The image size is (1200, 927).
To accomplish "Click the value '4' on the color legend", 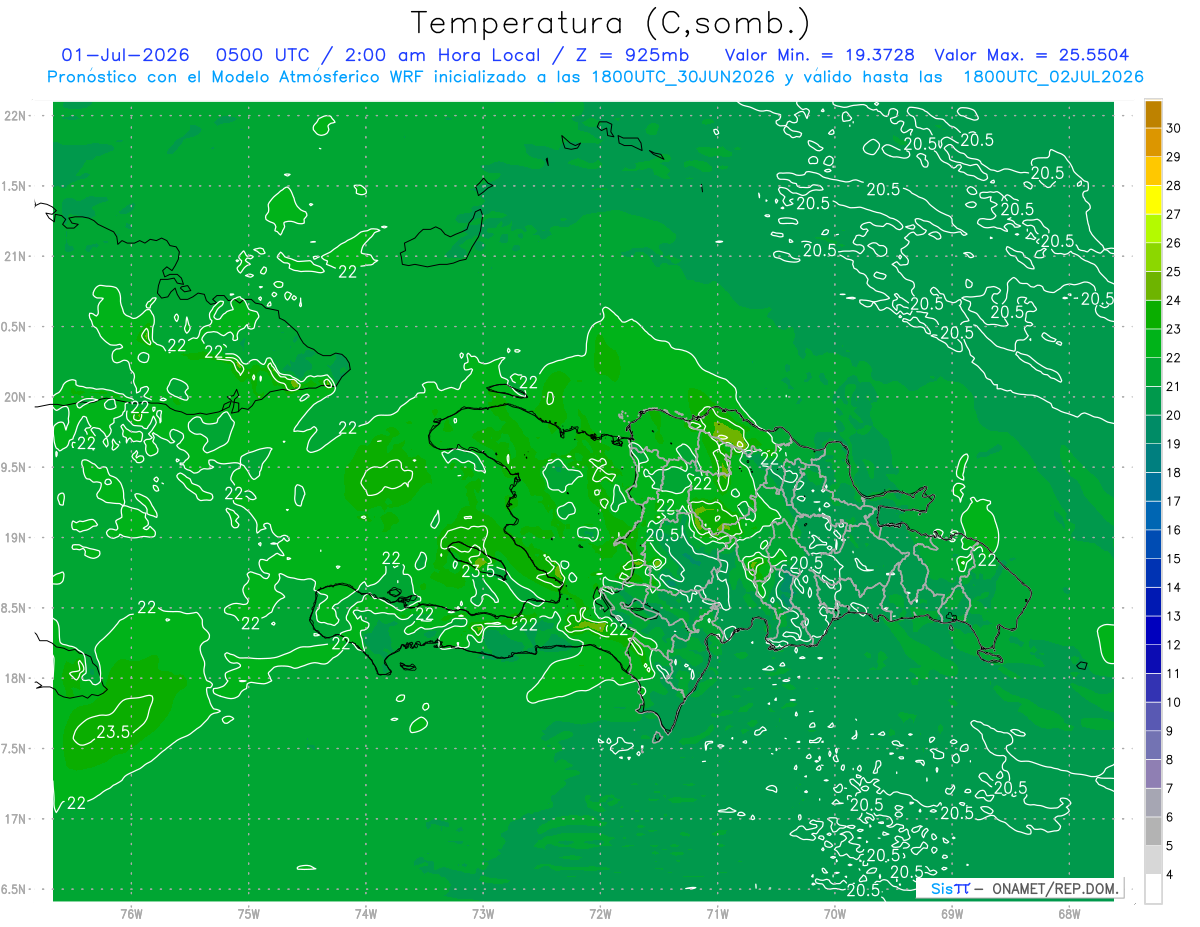I will [x=1170, y=875].
